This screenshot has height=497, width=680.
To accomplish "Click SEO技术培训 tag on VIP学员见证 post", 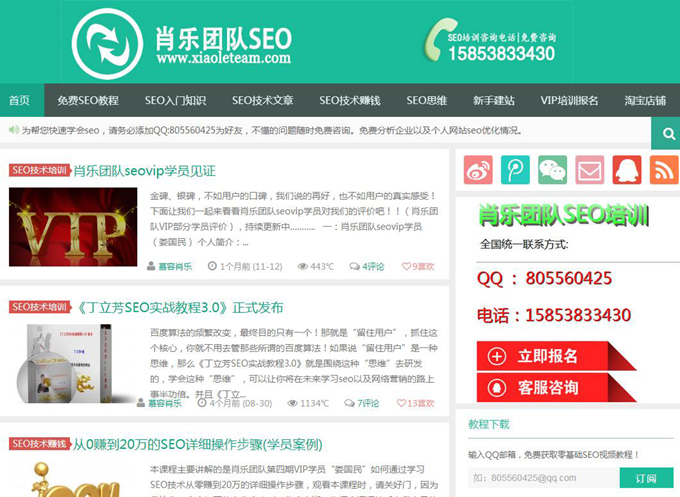I will coord(39,170).
